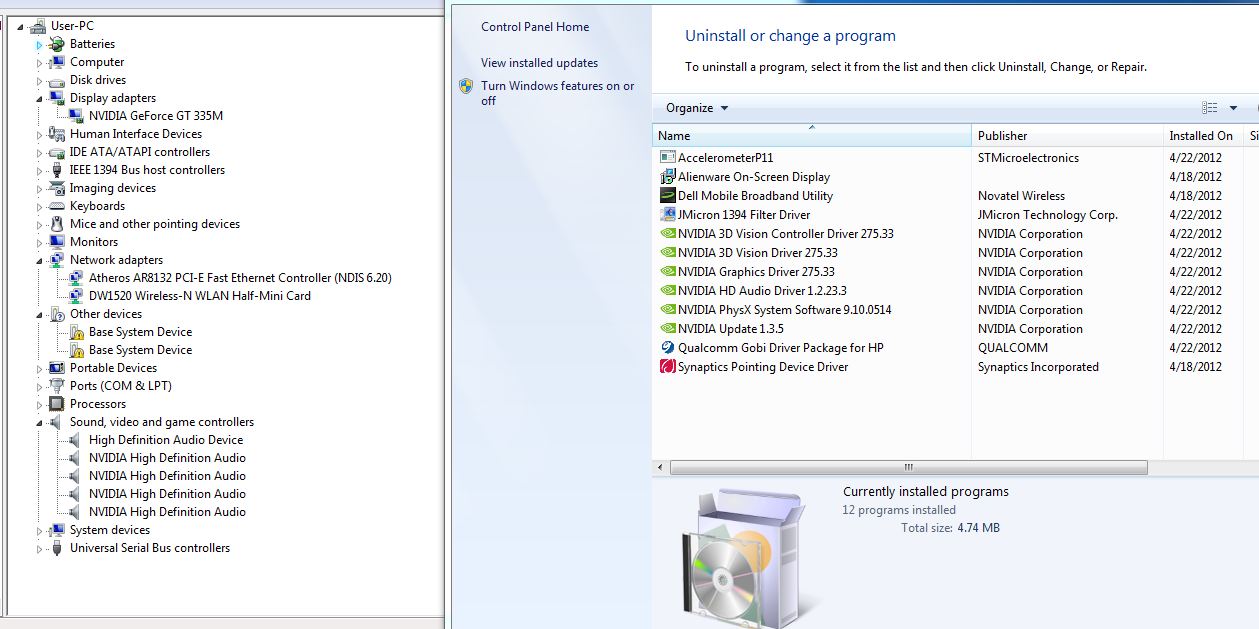Click the Display adapters category icon

(x=57, y=98)
